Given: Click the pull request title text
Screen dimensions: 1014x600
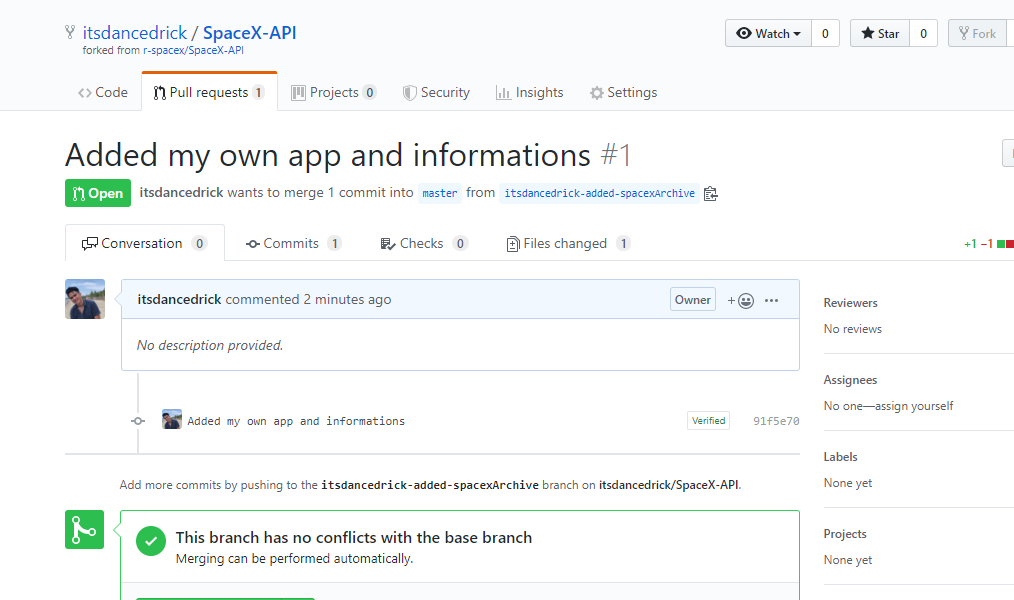Looking at the screenshot, I should pos(328,155).
